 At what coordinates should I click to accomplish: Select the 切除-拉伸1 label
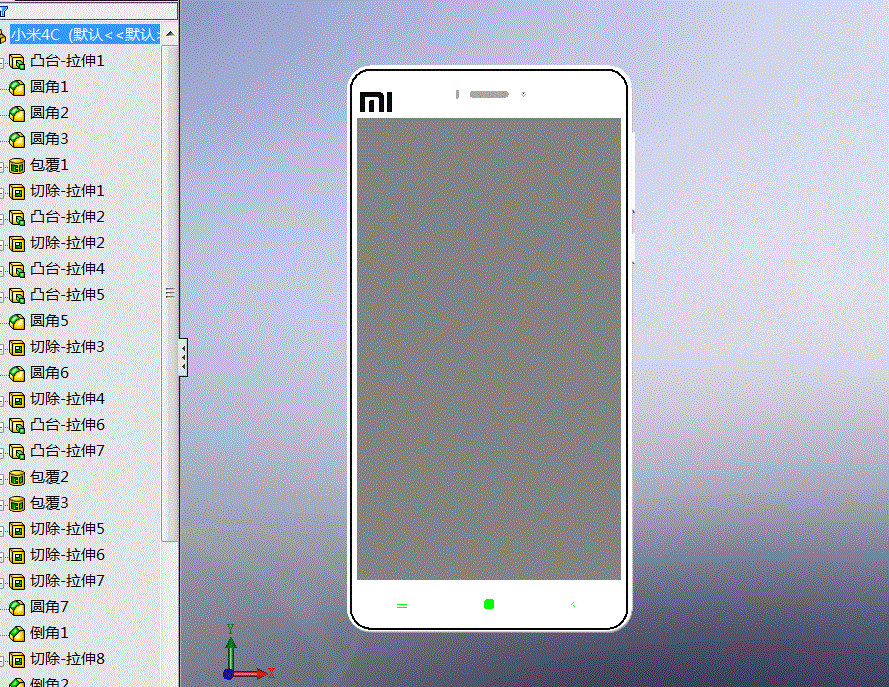tap(67, 191)
